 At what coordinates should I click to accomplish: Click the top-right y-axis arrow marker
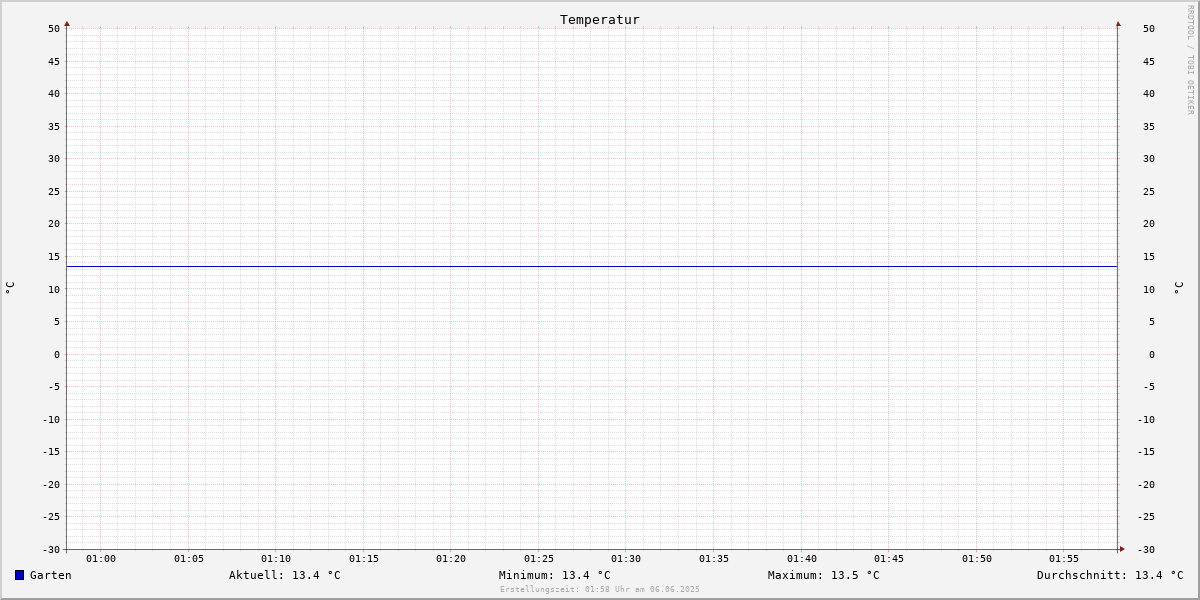(1118, 24)
